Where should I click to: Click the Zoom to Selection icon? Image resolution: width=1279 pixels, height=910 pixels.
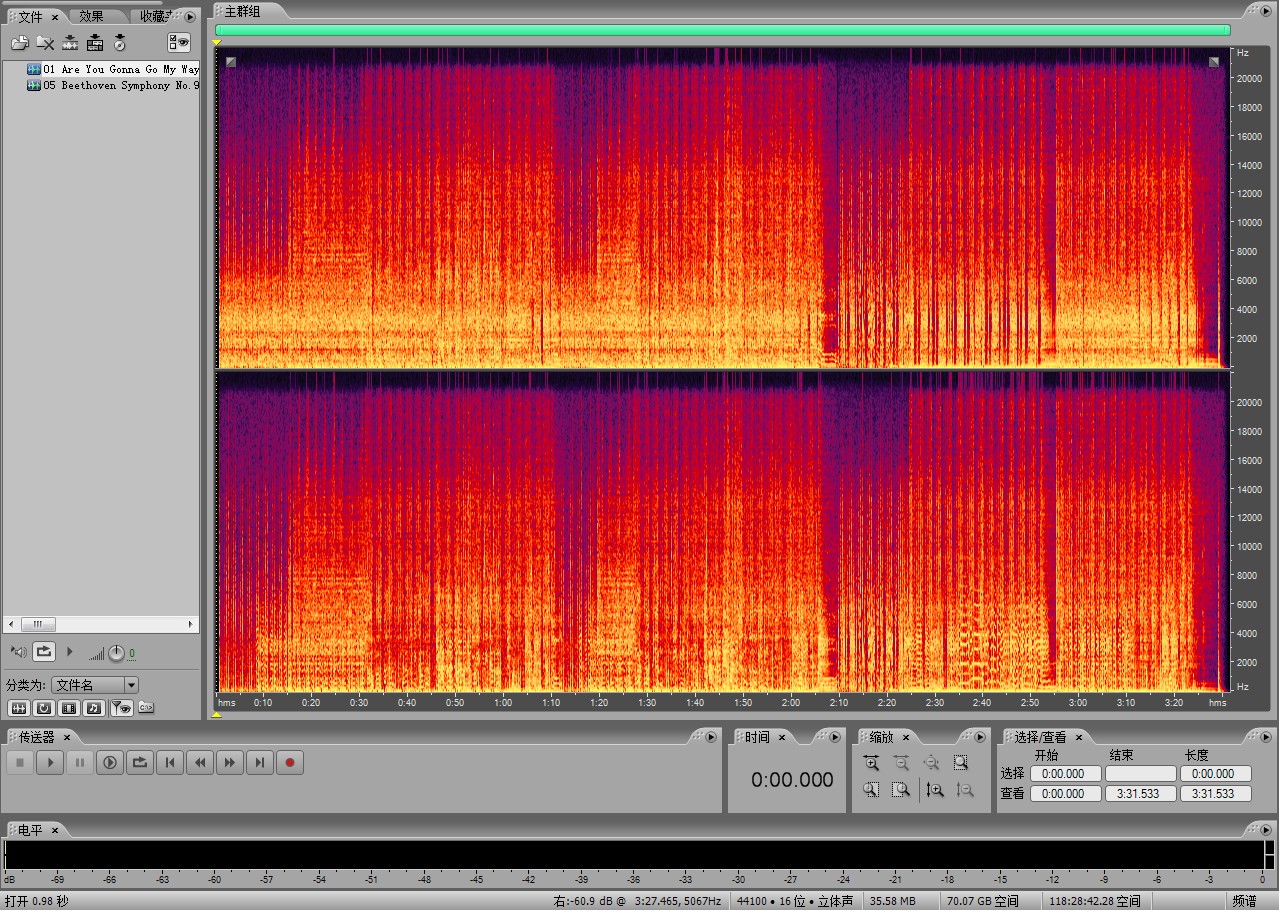(961, 763)
